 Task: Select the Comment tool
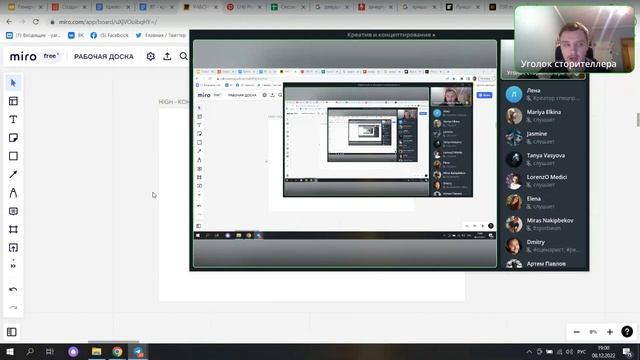pyautogui.click(x=13, y=211)
